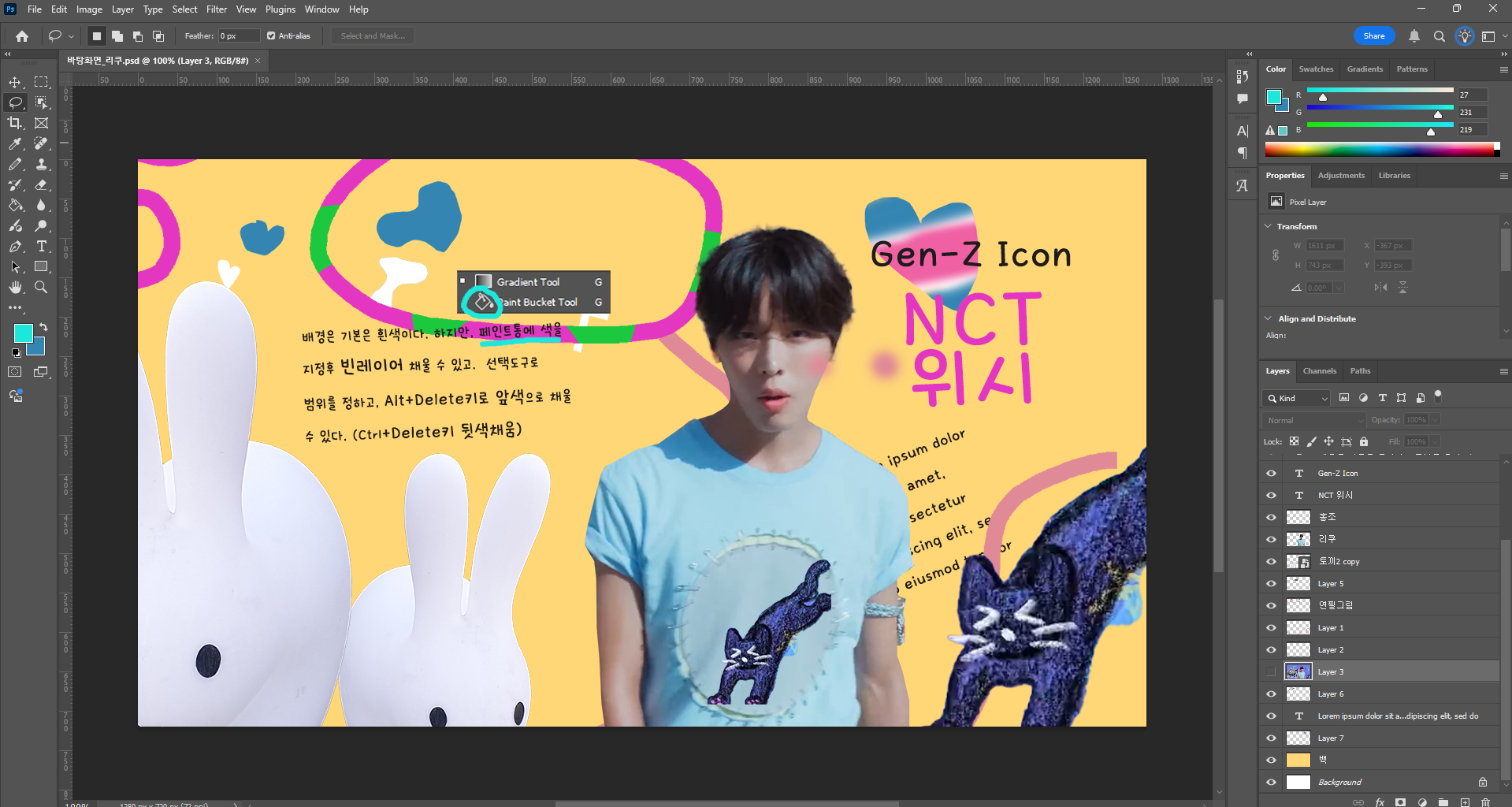Toggle Anti-alias checkbox
The image size is (1512, 807).
click(x=271, y=36)
